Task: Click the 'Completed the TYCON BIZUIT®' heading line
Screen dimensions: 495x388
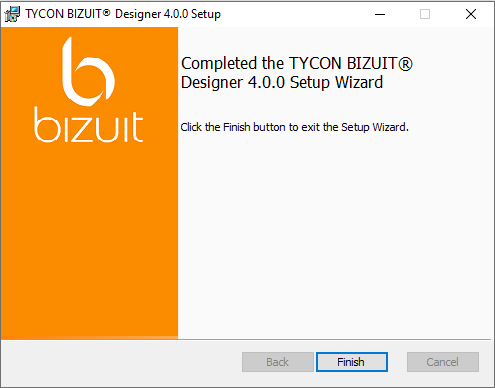Action: (x=297, y=63)
